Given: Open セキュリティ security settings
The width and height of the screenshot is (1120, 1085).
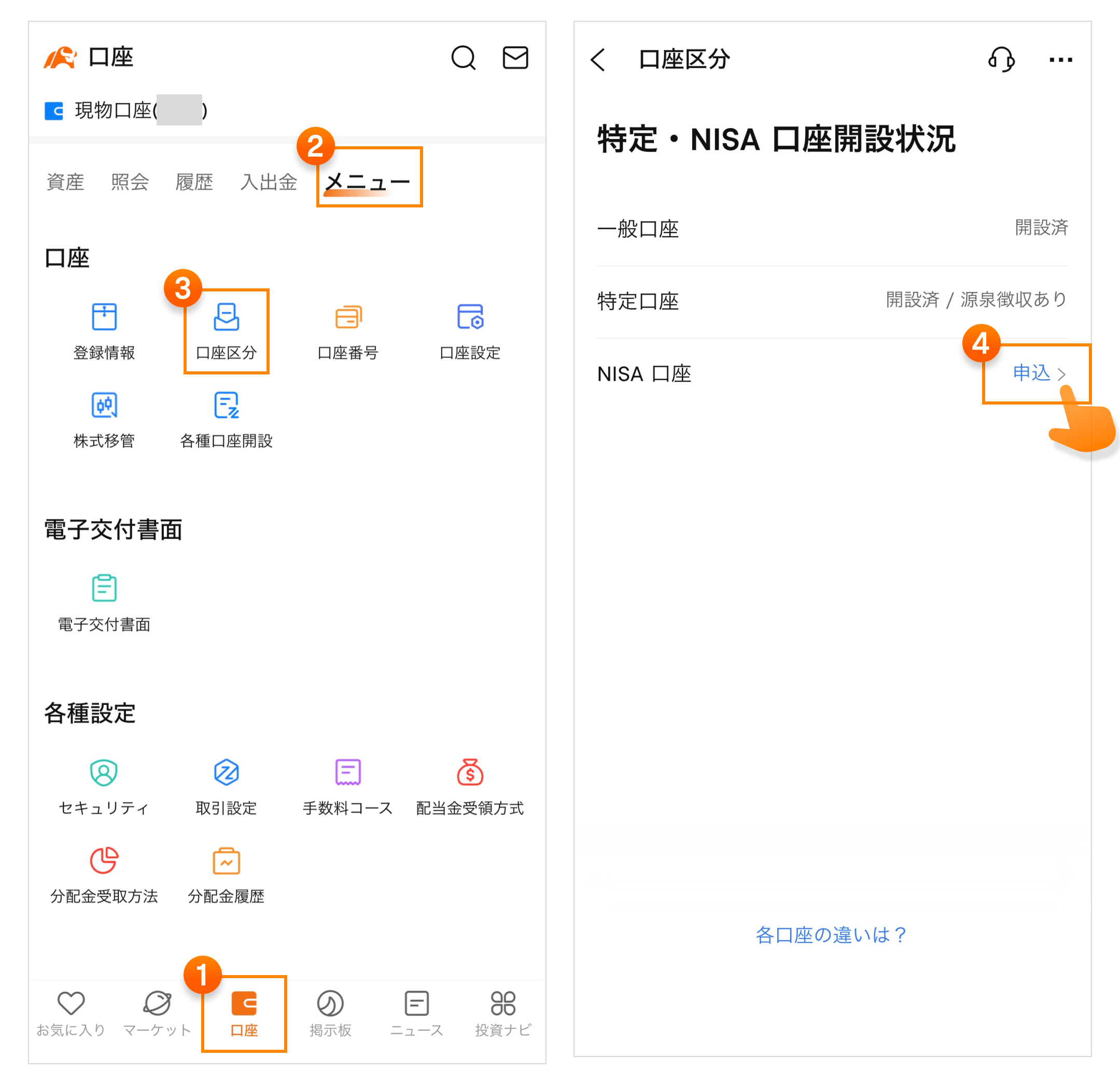Looking at the screenshot, I should click(104, 773).
